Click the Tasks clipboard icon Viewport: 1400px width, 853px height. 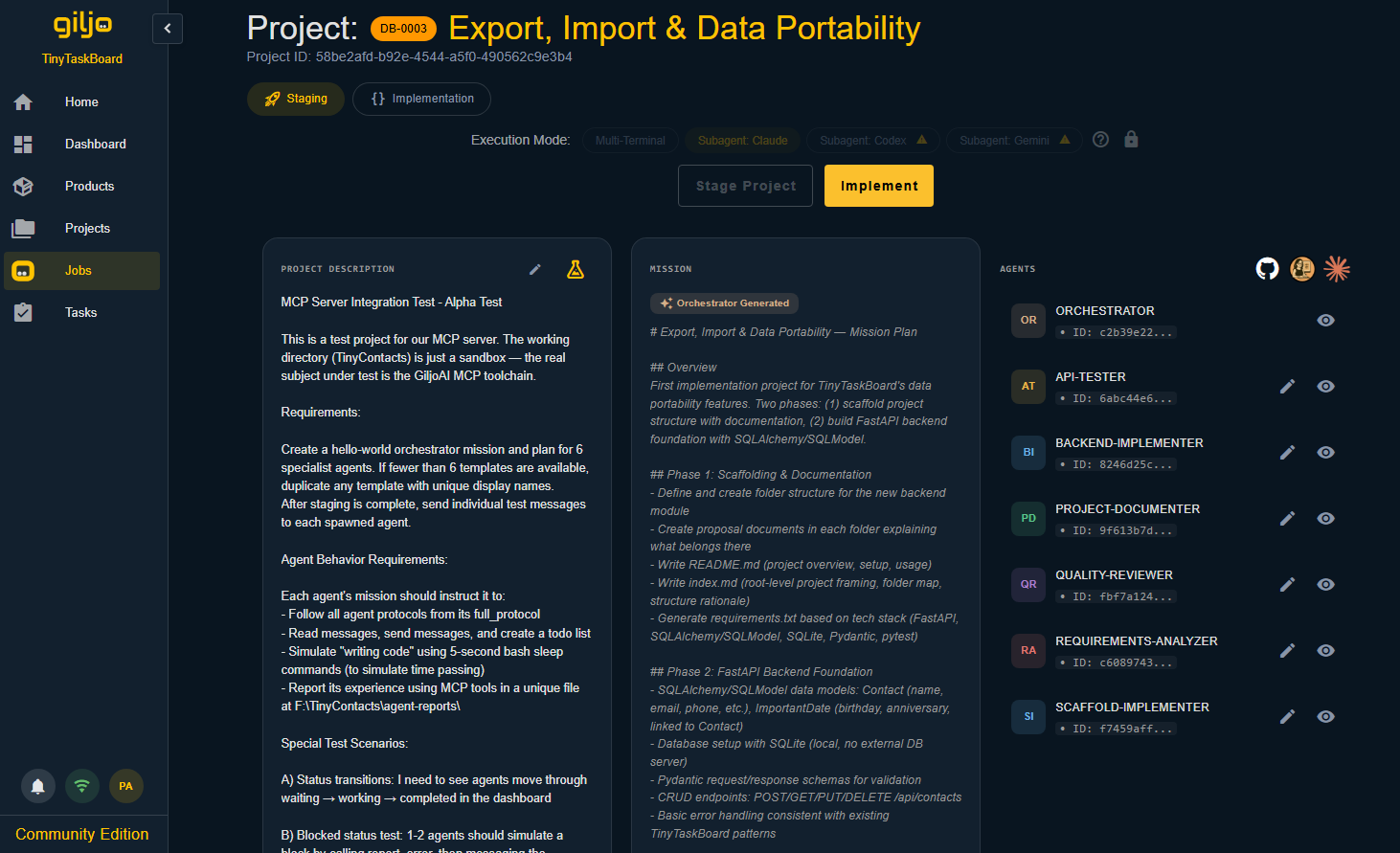click(23, 313)
